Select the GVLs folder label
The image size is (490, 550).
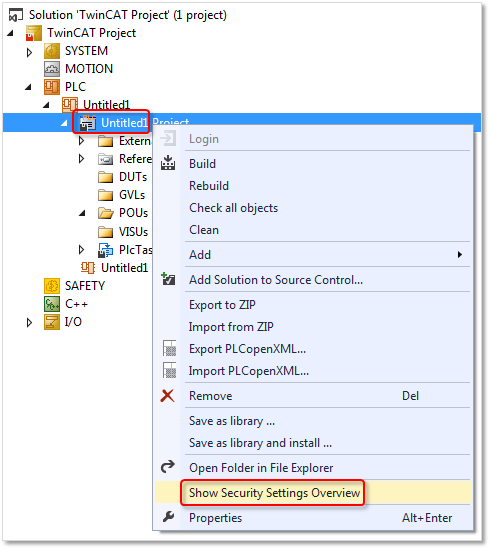[132, 195]
